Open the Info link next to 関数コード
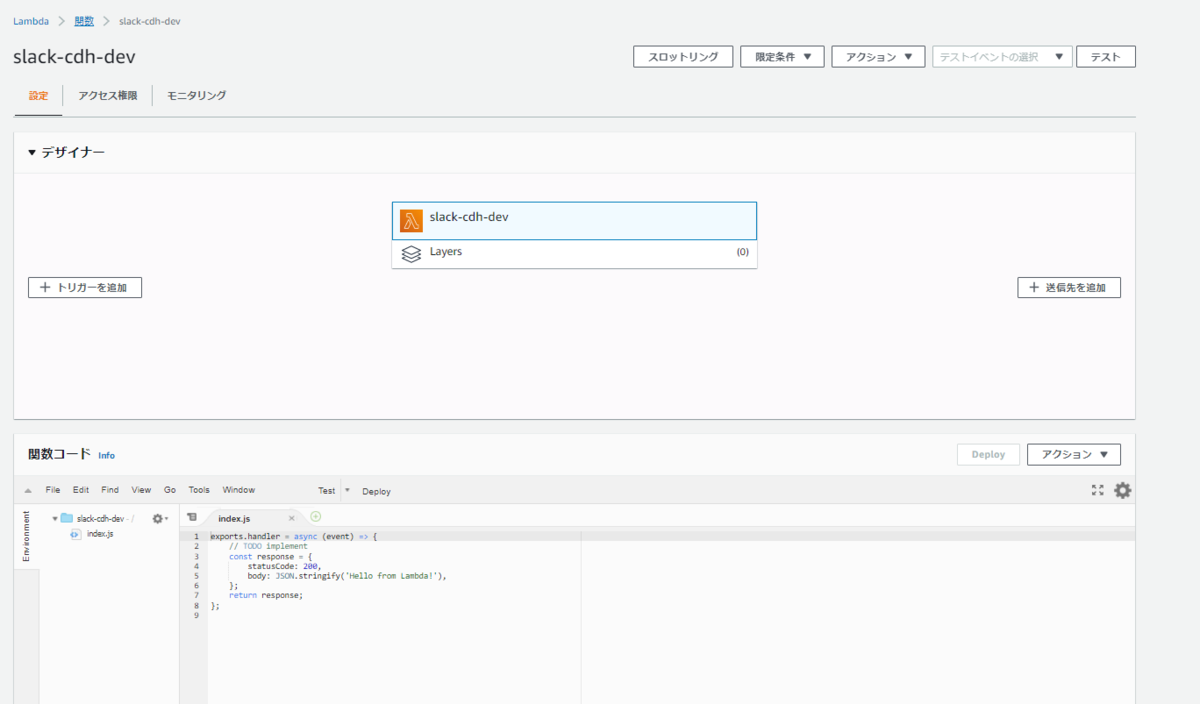 point(106,455)
